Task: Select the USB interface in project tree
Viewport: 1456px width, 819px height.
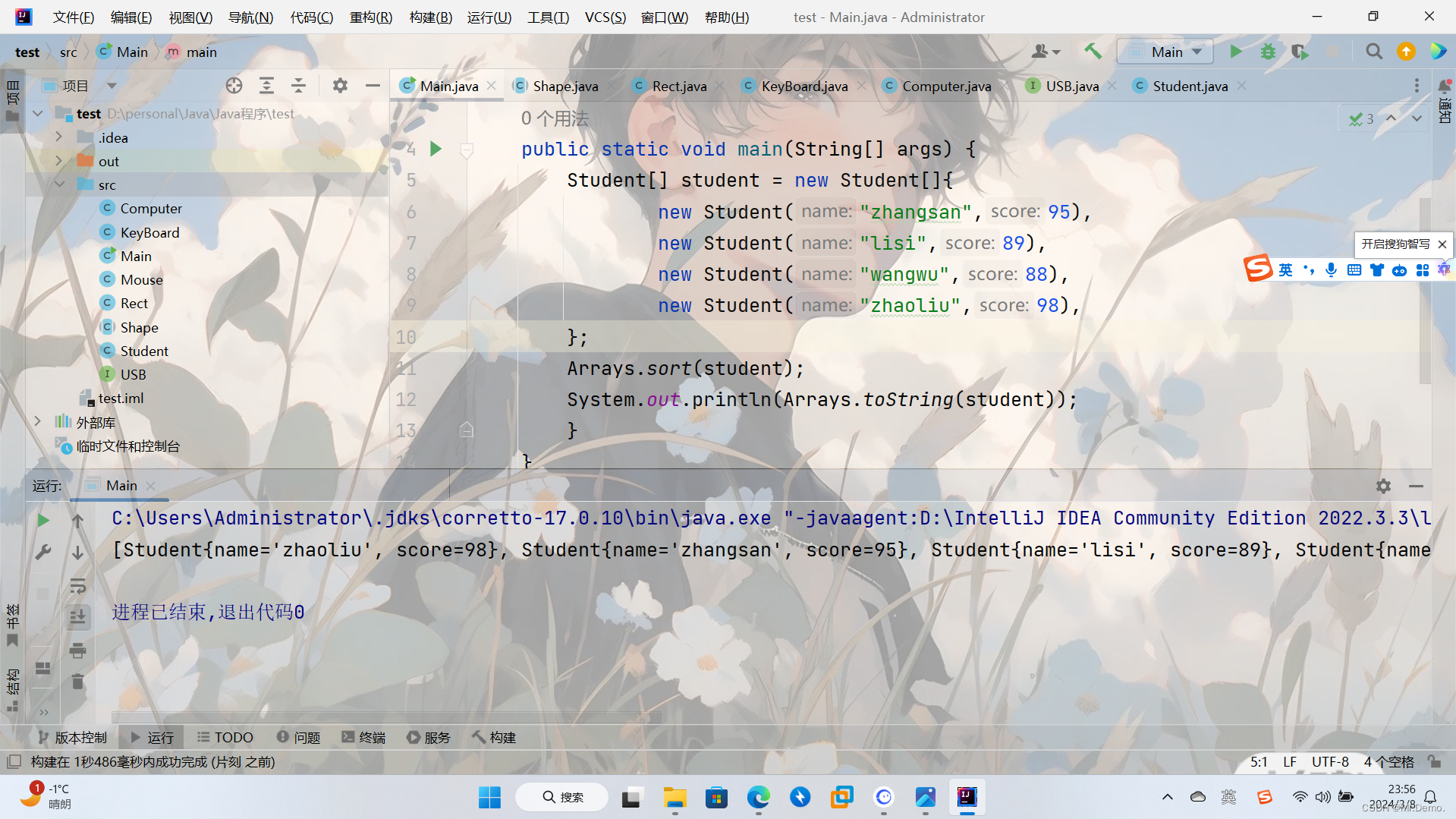Action: [x=133, y=374]
